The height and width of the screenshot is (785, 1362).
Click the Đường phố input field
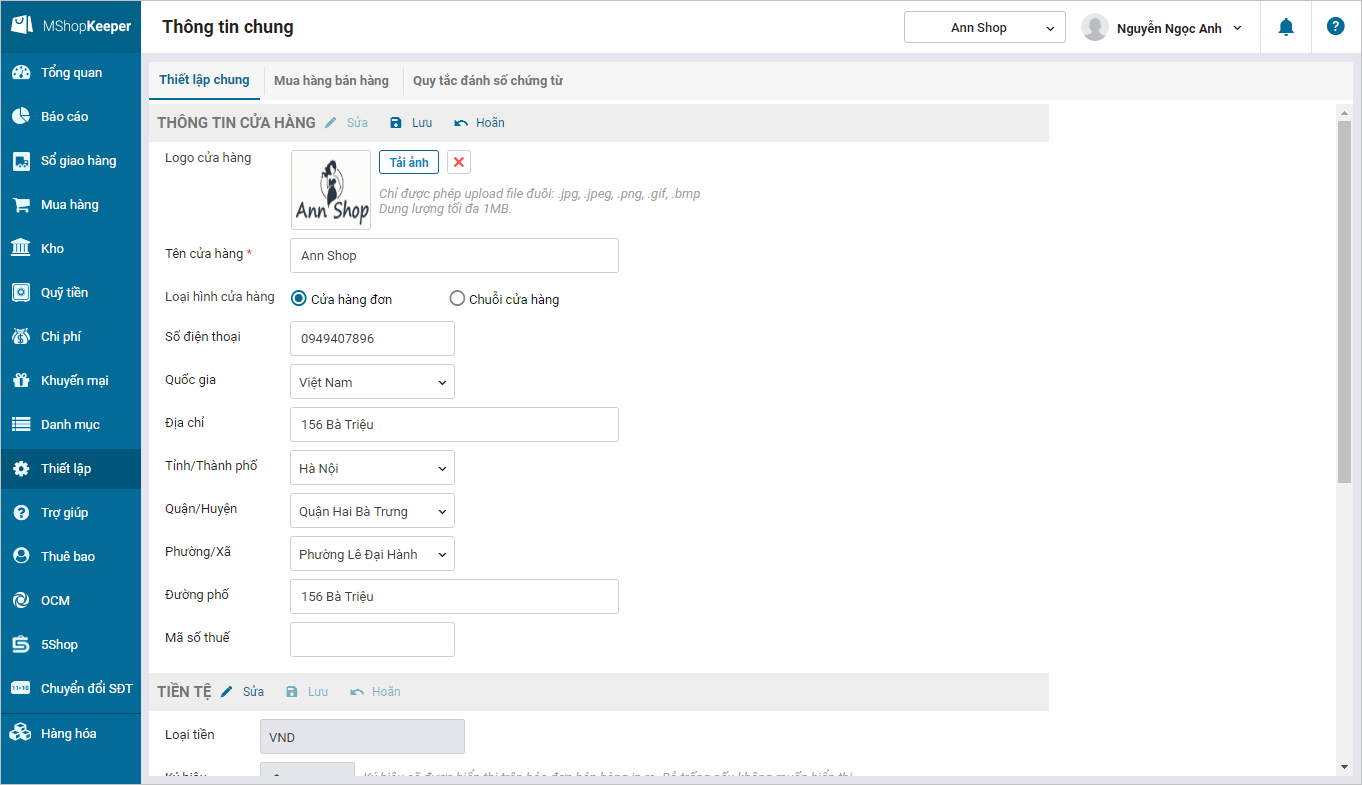(454, 596)
